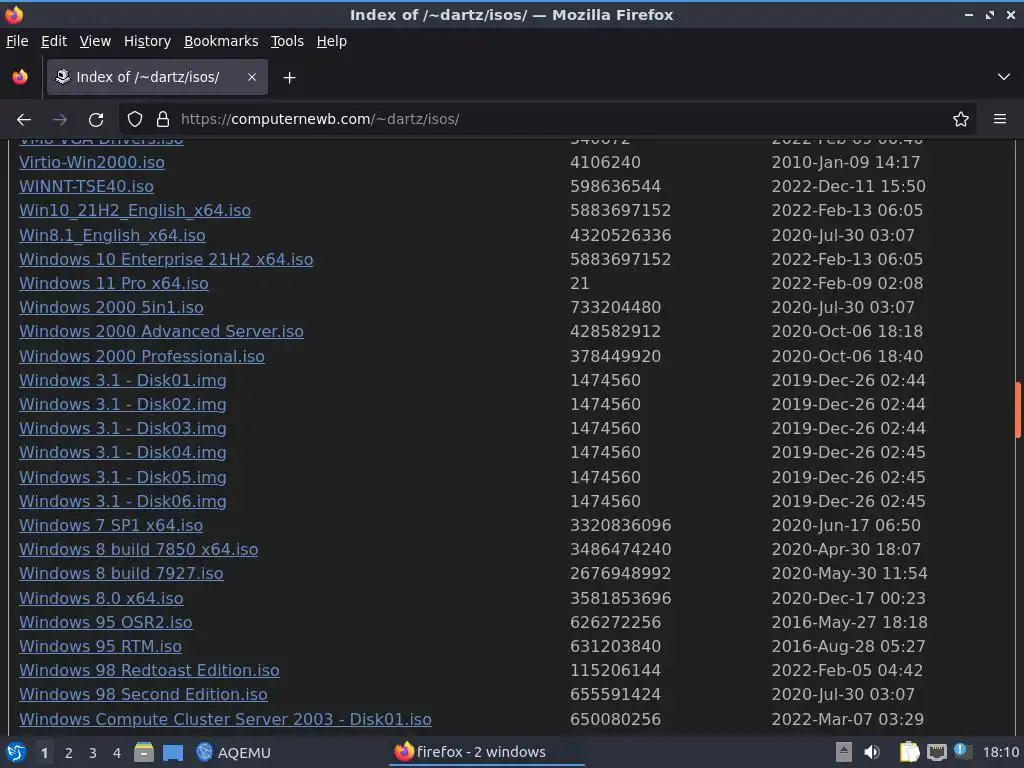
Task: Open the clipboard manager tray icon
Action: click(x=909, y=752)
